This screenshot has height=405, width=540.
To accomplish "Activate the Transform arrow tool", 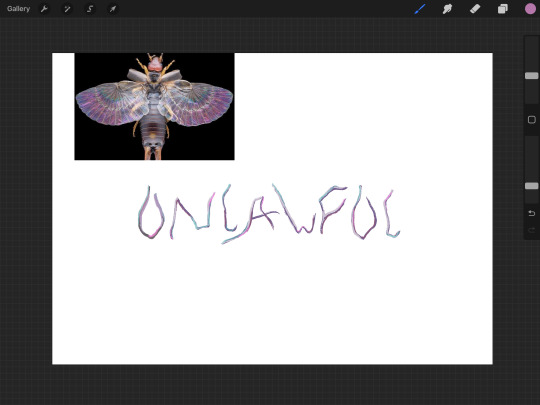I will coord(113,9).
